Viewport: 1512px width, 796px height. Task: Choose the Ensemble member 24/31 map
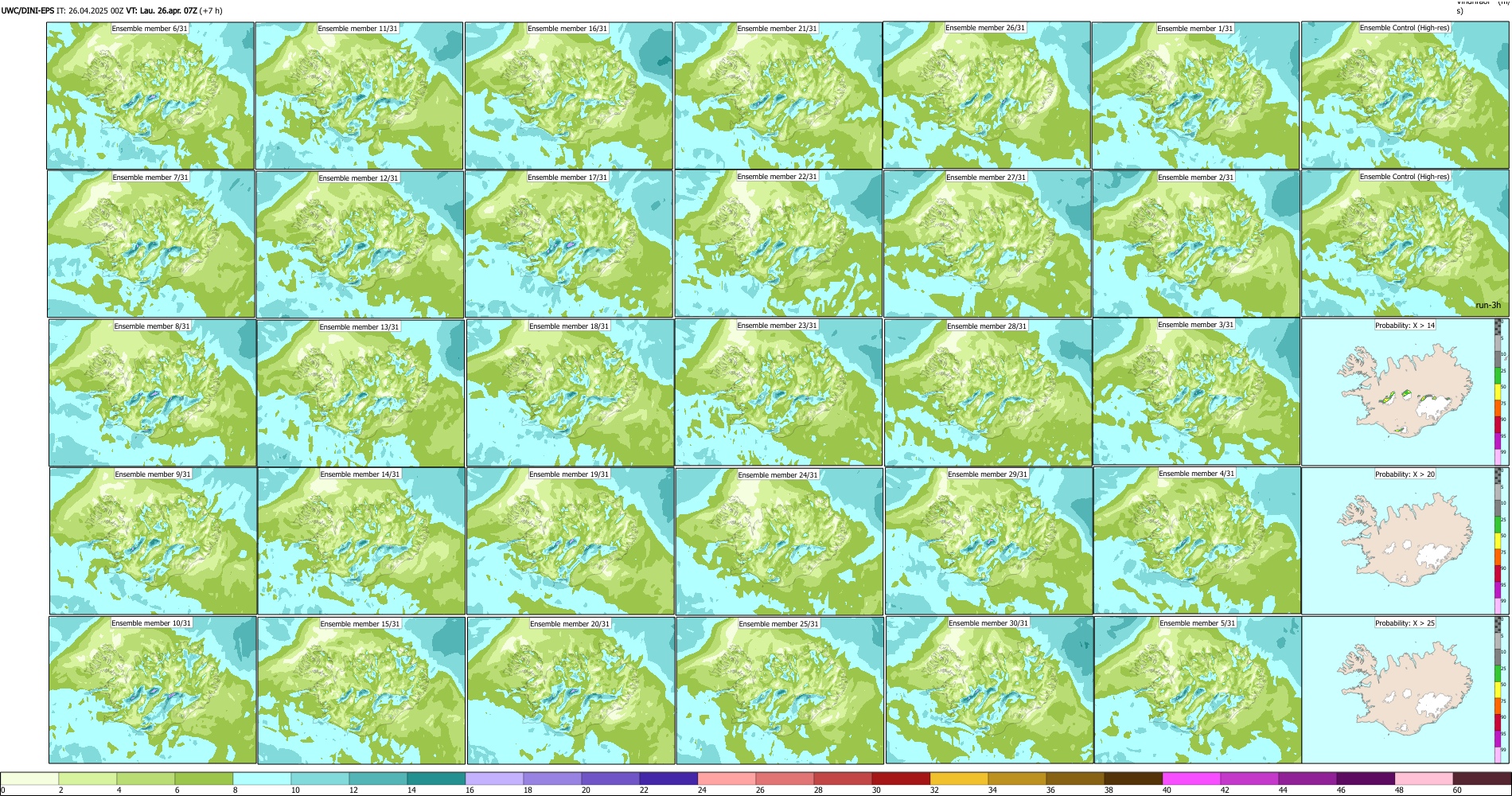click(x=779, y=541)
